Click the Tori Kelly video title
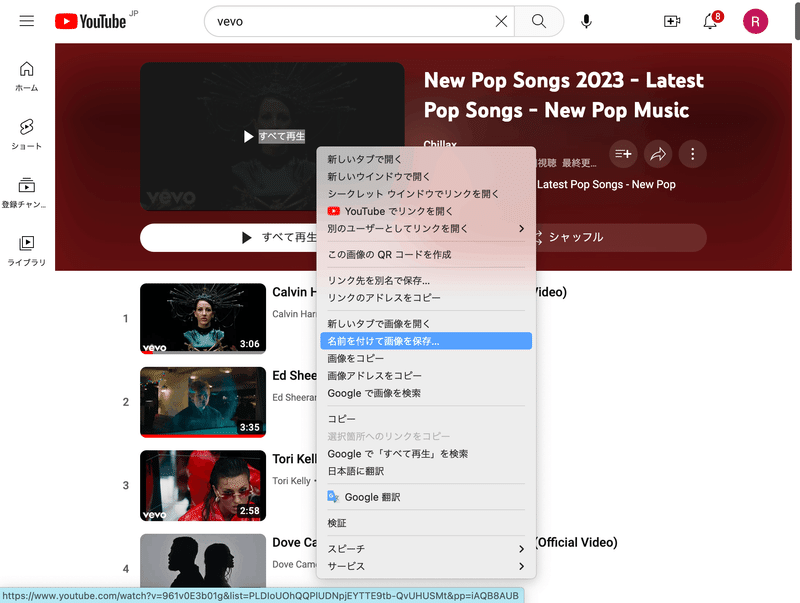800x603 pixels. pyautogui.click(x=294, y=459)
